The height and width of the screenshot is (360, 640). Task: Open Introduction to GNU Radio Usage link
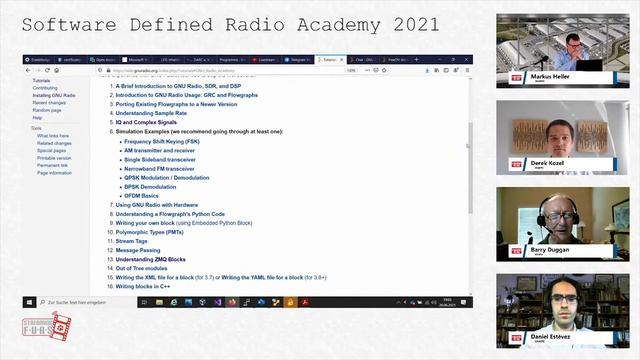click(x=187, y=95)
